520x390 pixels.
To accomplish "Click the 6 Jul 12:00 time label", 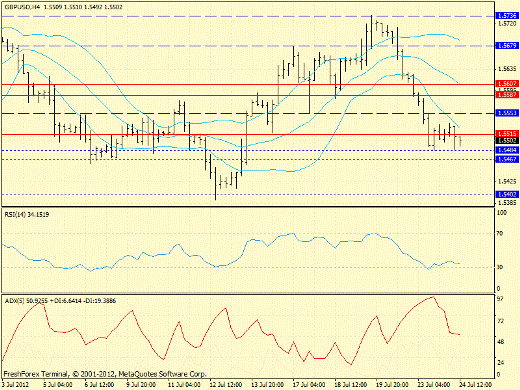I will (99, 384).
